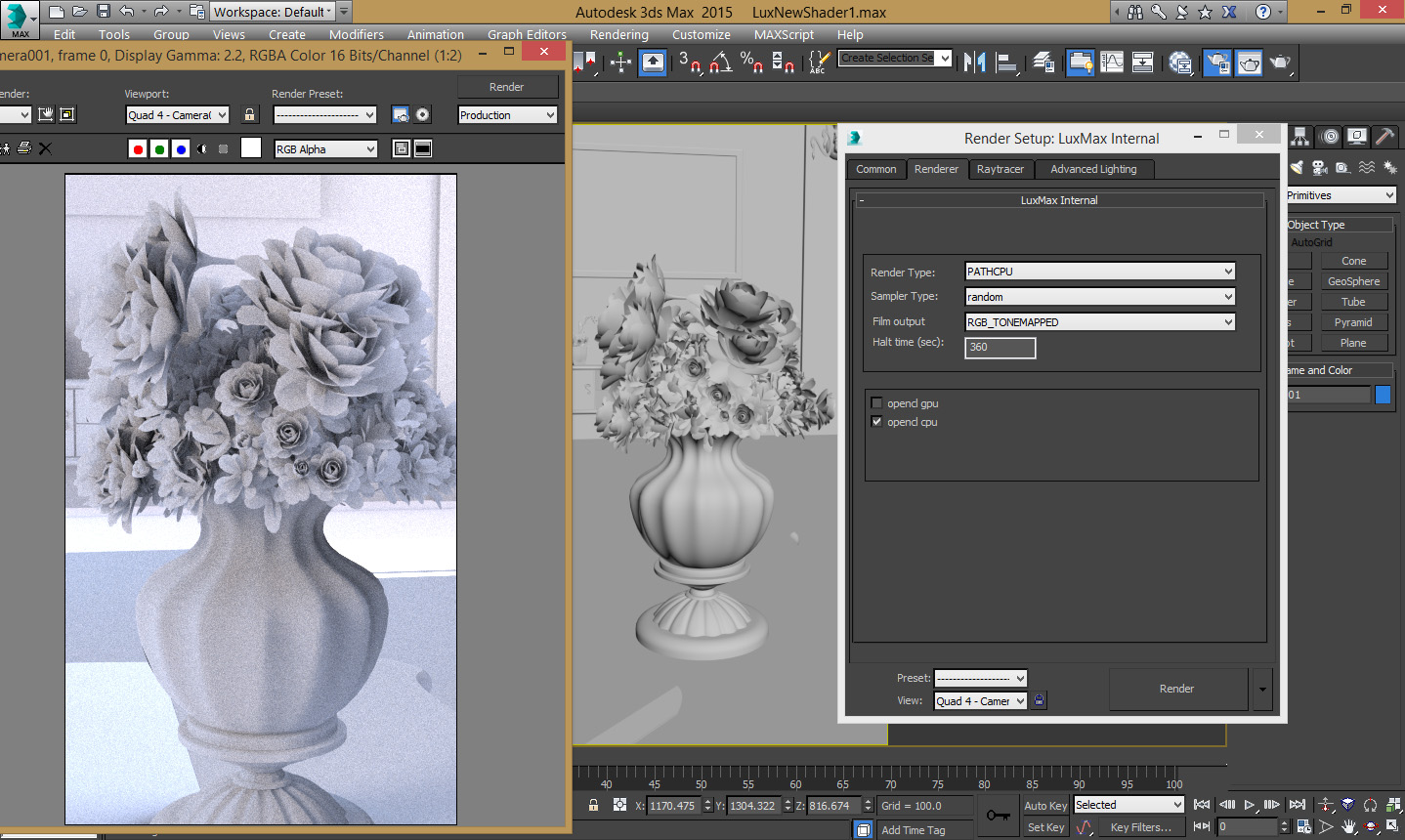Image resolution: width=1405 pixels, height=840 pixels.
Task: Toggle the red channel display
Action: (138, 149)
